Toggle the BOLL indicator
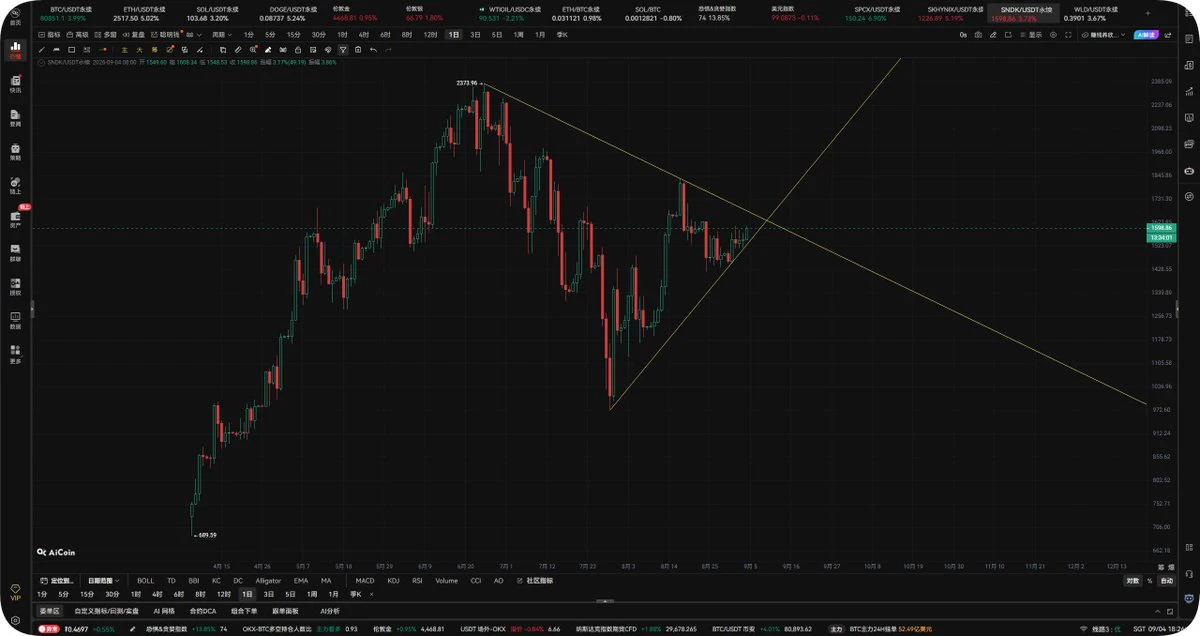The width and height of the screenshot is (1200, 636). click(145, 581)
